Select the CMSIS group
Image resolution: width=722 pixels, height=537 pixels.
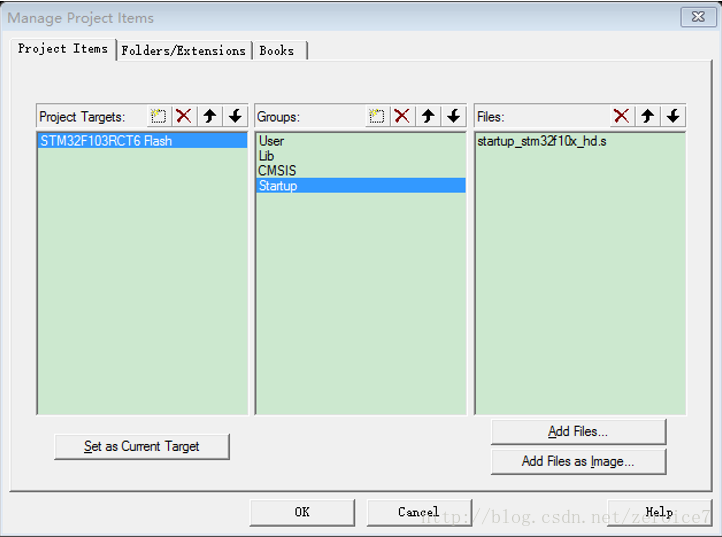(361, 170)
